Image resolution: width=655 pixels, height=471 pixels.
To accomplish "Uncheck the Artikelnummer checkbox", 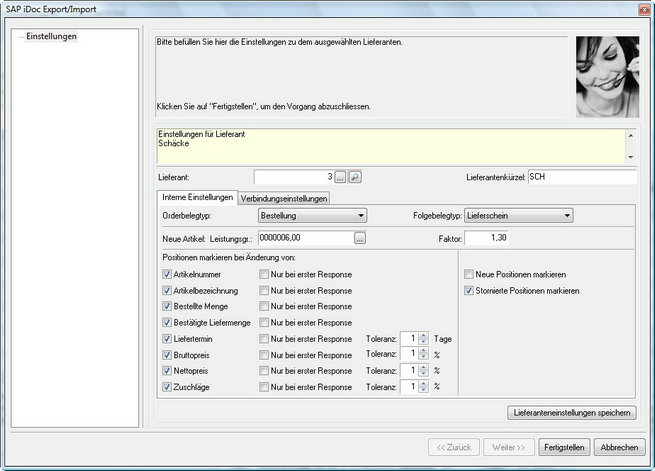I will tap(166, 274).
